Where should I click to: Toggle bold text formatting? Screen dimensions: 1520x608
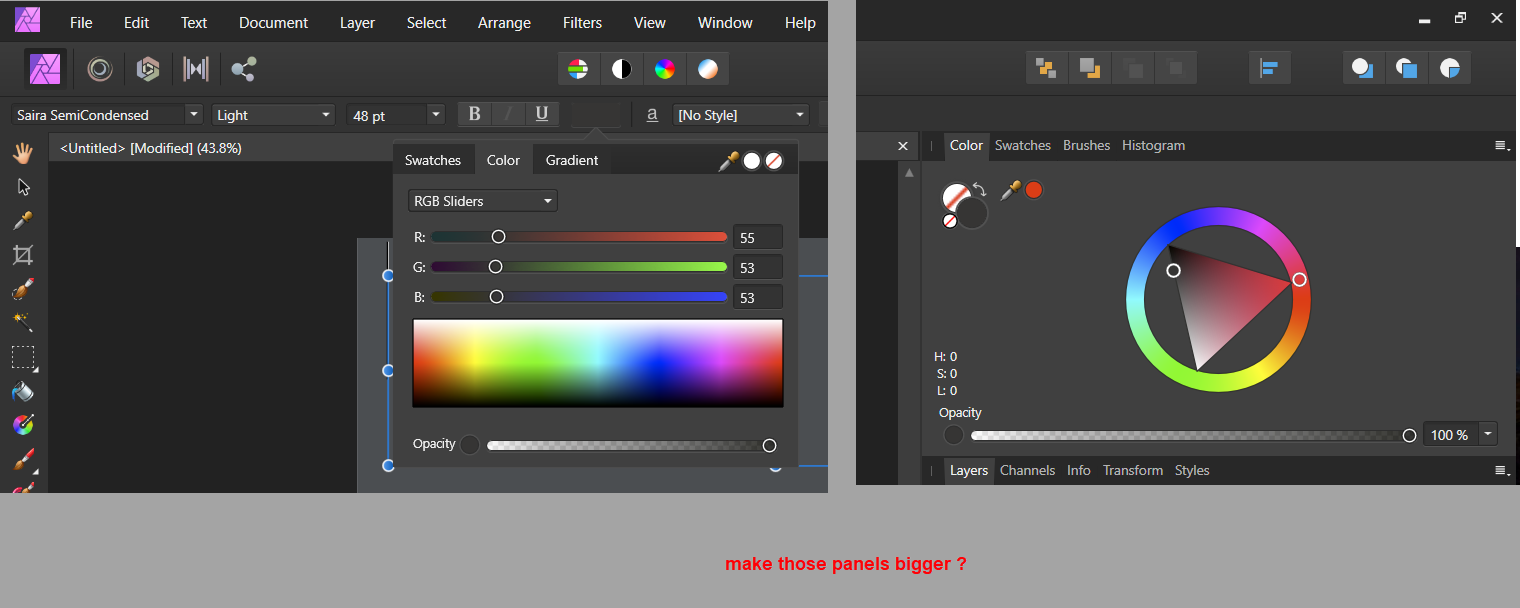[474, 114]
